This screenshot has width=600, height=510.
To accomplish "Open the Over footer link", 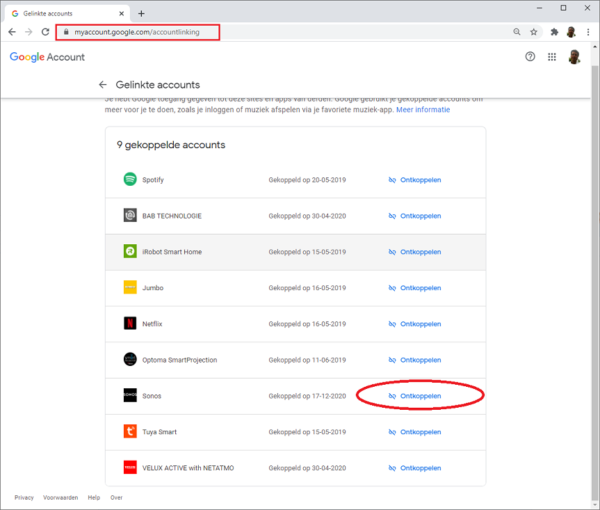I will (116, 497).
